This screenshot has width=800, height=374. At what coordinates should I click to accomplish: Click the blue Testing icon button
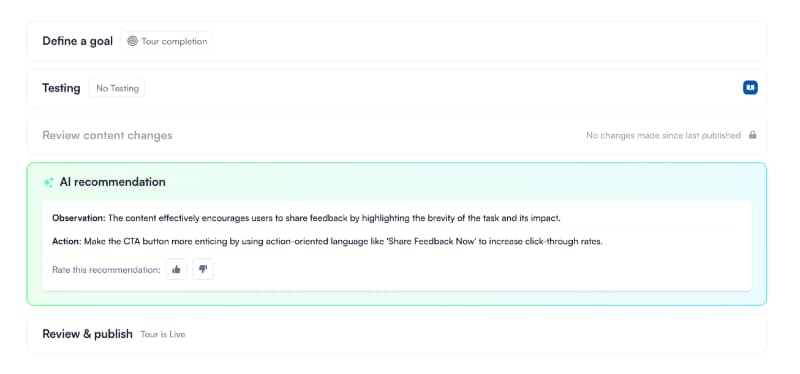(x=750, y=88)
